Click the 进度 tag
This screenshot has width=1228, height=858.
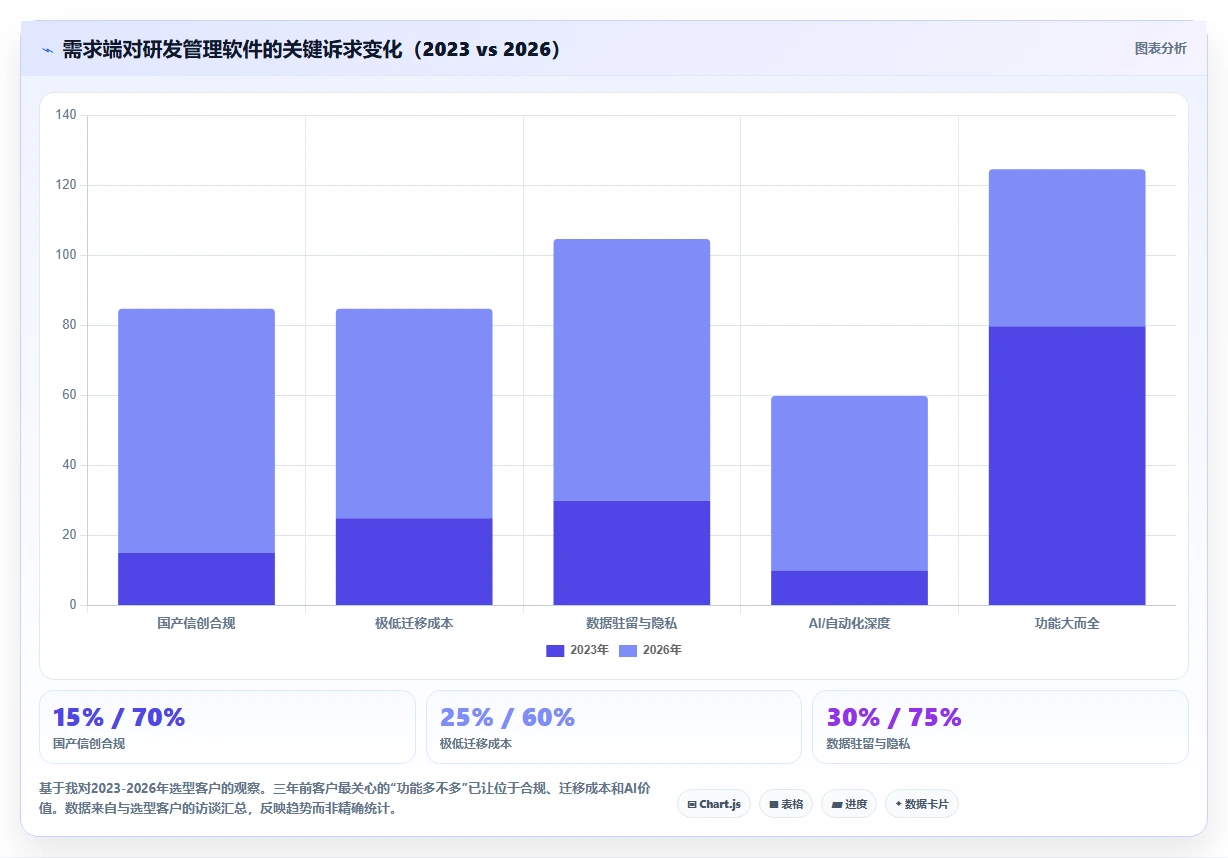click(849, 804)
